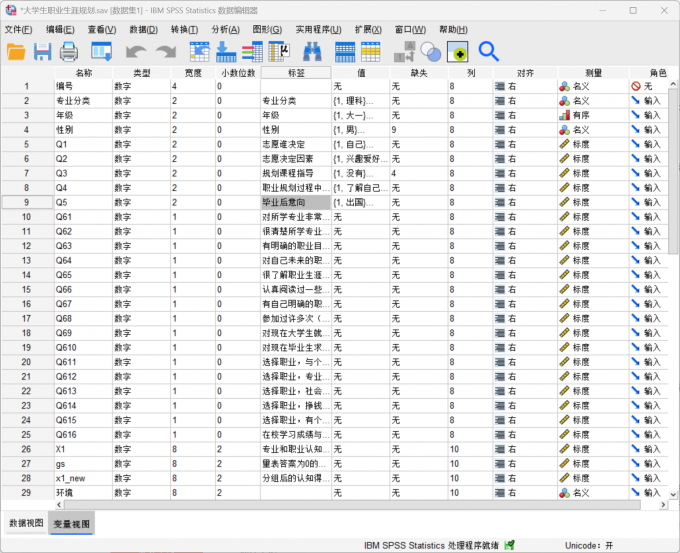Viewport: 680px width, 553px height.
Task: Open the type cell for 性别 row
Action: click(140, 130)
